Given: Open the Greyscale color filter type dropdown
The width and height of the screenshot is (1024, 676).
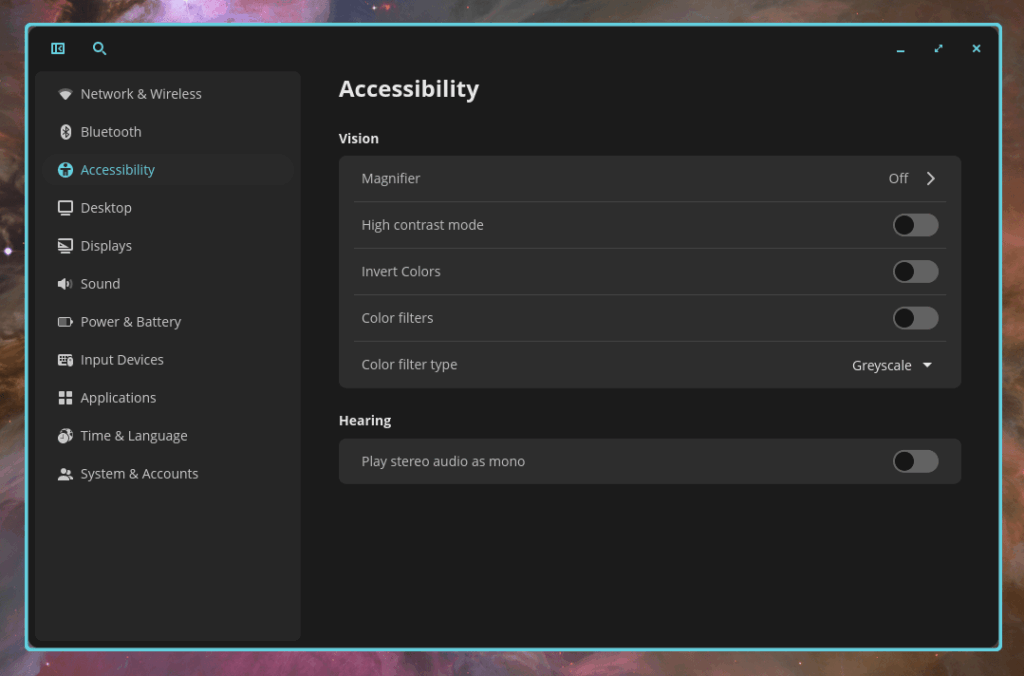Looking at the screenshot, I should [x=890, y=365].
